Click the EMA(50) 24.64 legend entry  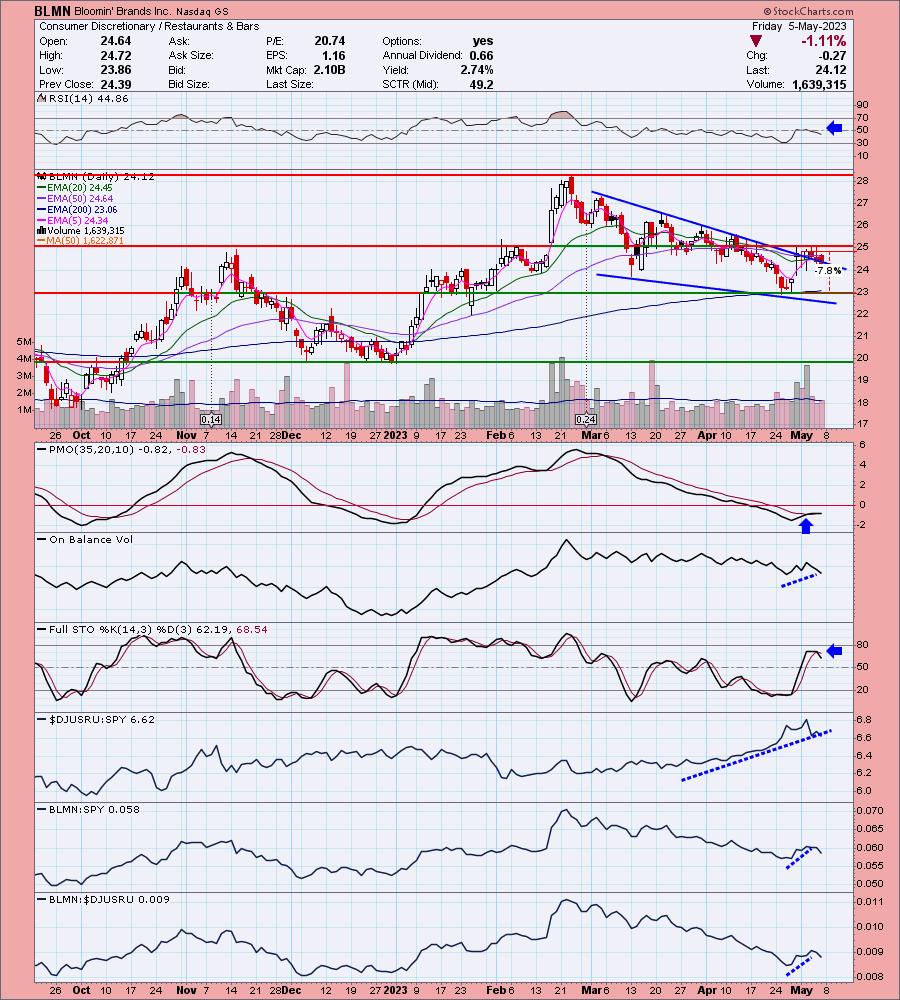tap(75, 198)
